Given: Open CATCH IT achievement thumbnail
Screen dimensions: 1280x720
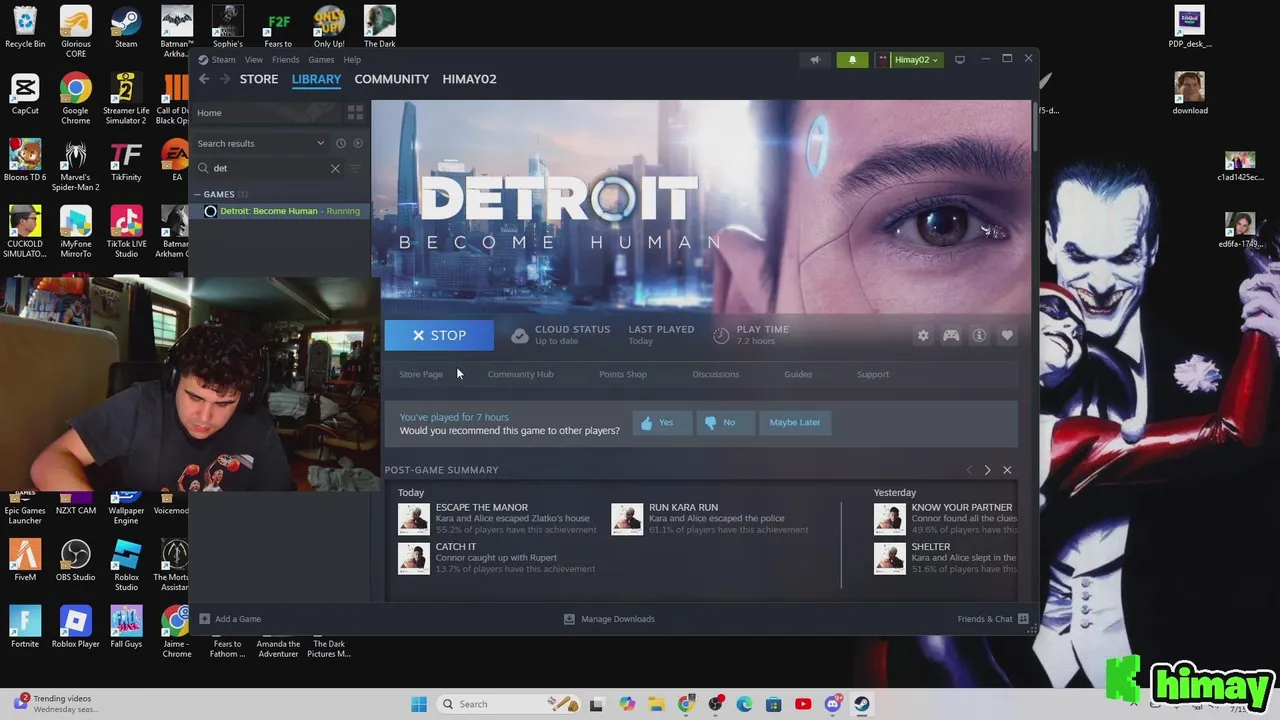Looking at the screenshot, I should tap(414, 558).
